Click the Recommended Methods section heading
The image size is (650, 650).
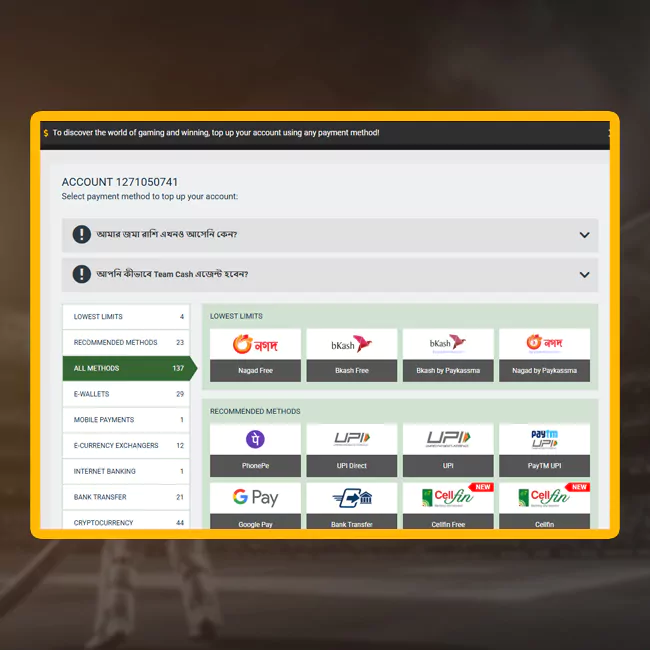pos(255,411)
